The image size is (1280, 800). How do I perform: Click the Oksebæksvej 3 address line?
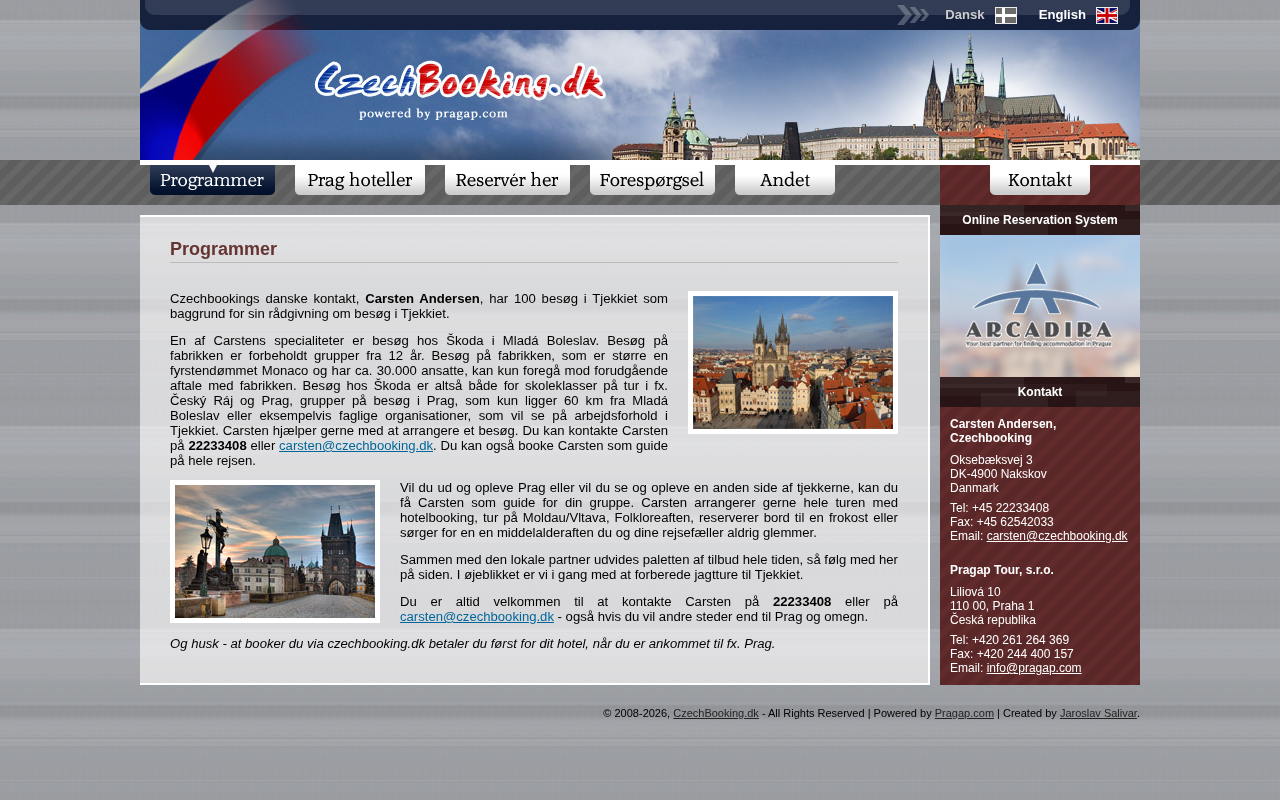coord(991,460)
